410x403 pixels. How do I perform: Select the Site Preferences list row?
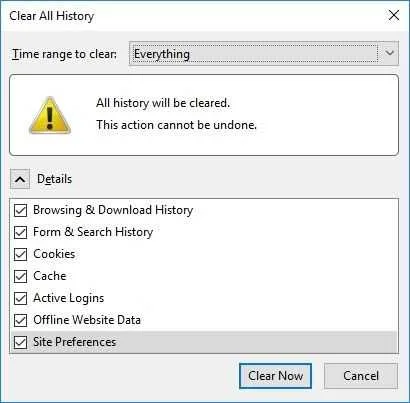[x=204, y=342]
